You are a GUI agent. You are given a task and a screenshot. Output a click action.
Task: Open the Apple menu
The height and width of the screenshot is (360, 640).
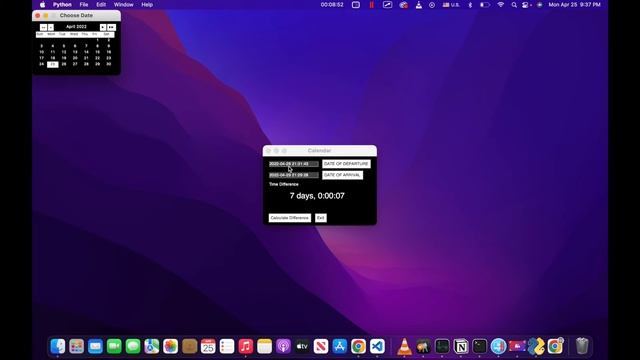(42, 5)
